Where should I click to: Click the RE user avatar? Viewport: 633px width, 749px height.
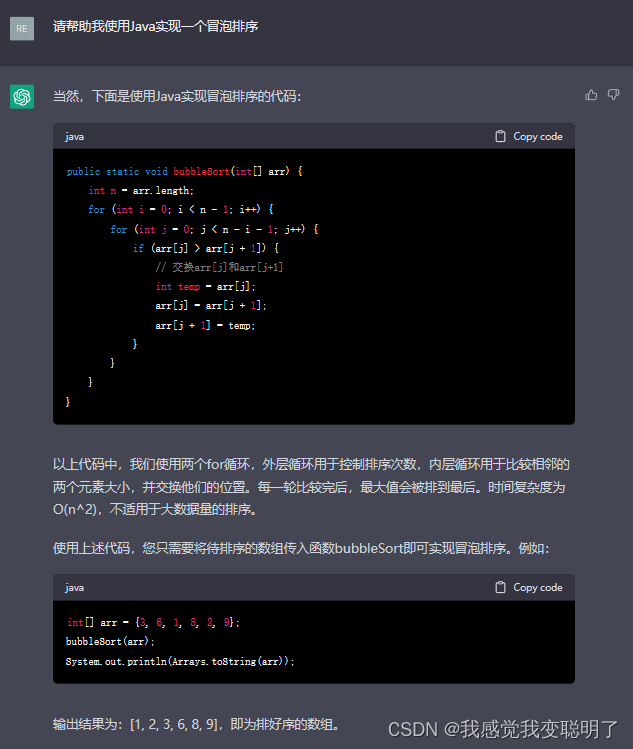pos(22,28)
